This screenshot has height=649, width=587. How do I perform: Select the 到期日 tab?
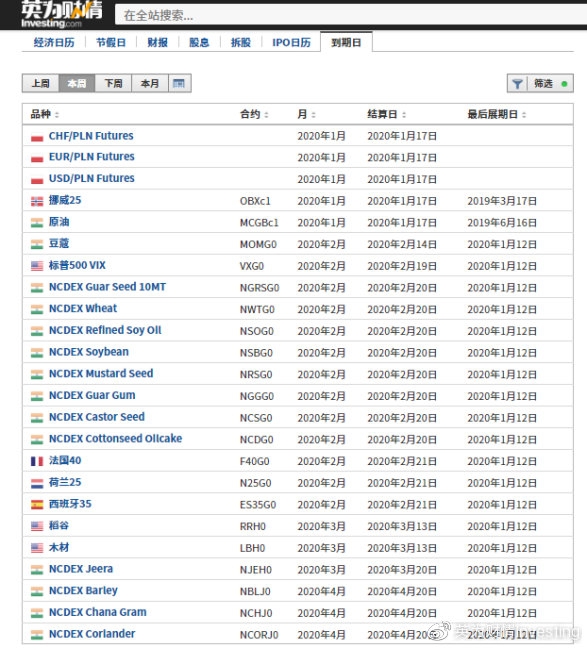click(x=346, y=42)
